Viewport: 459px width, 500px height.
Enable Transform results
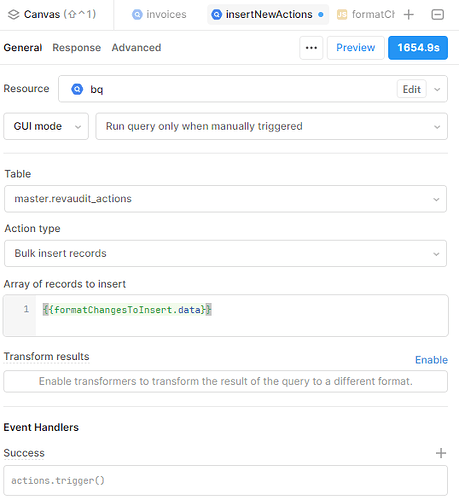coord(431,360)
